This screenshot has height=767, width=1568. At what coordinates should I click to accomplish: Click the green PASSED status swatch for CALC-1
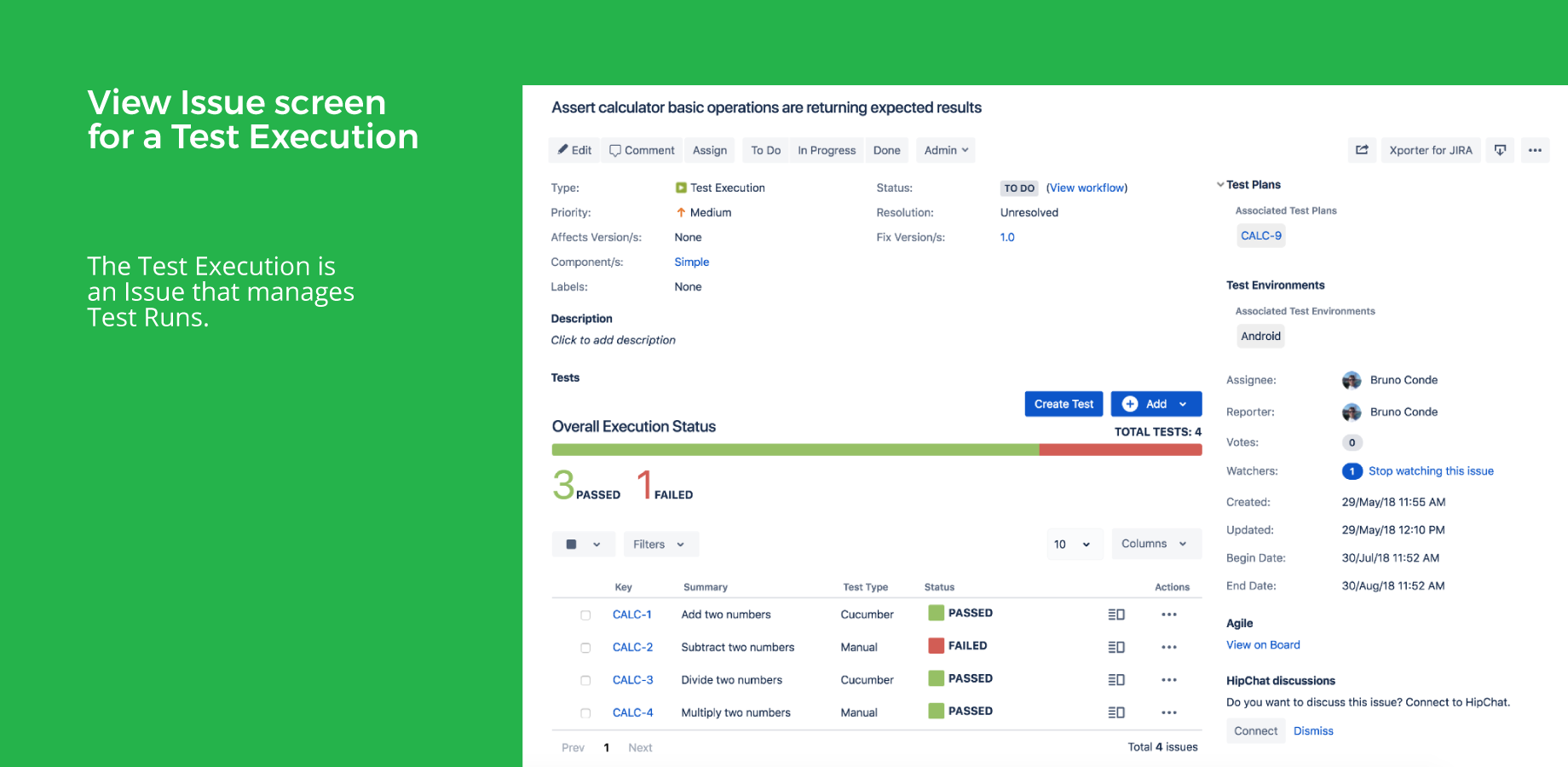point(936,613)
